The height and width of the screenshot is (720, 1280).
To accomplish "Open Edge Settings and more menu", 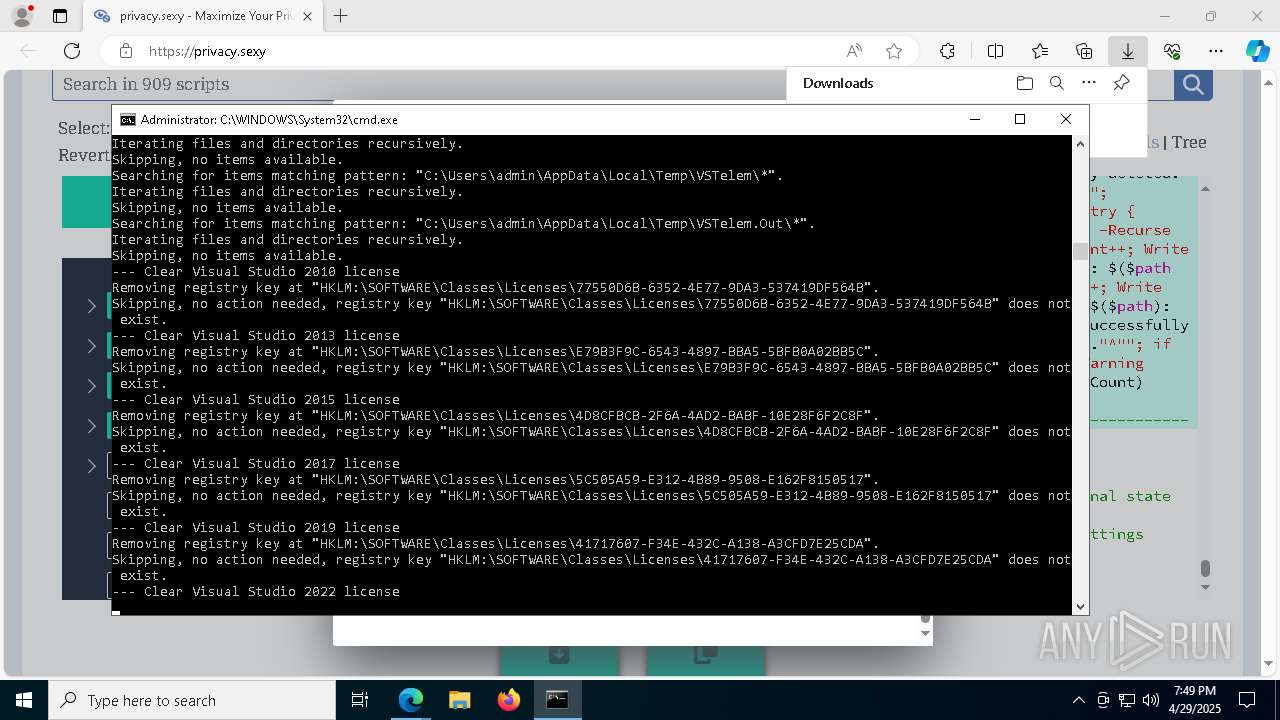I will (x=1216, y=51).
